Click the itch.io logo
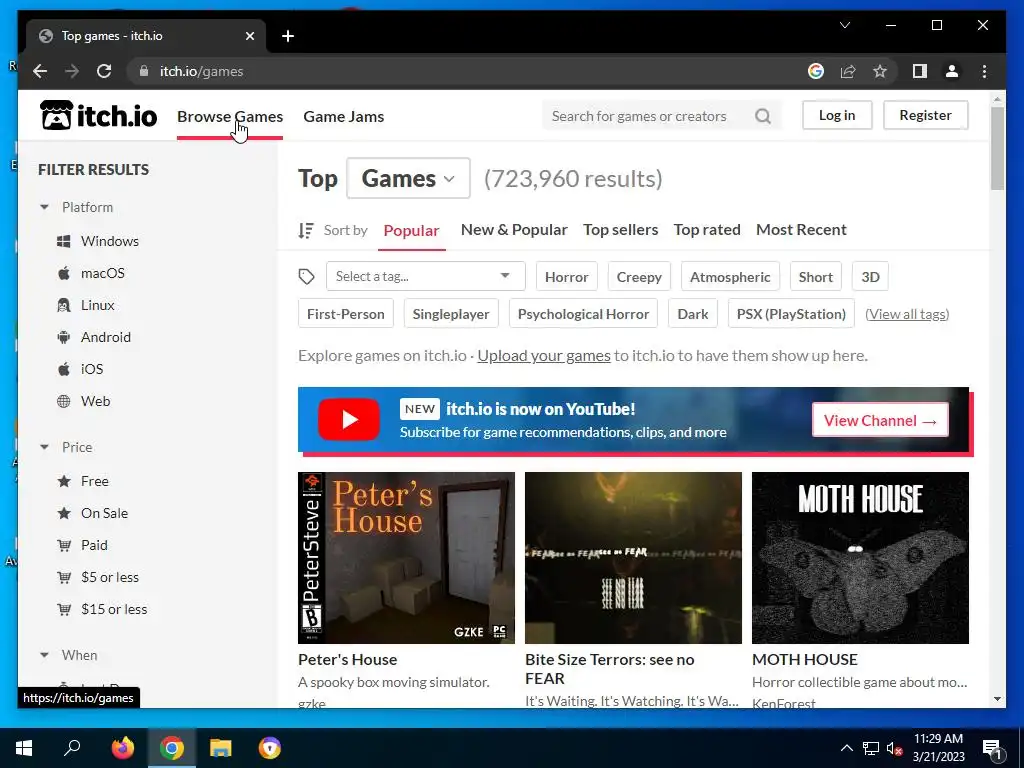The height and width of the screenshot is (768, 1024). pyautogui.click(x=99, y=116)
